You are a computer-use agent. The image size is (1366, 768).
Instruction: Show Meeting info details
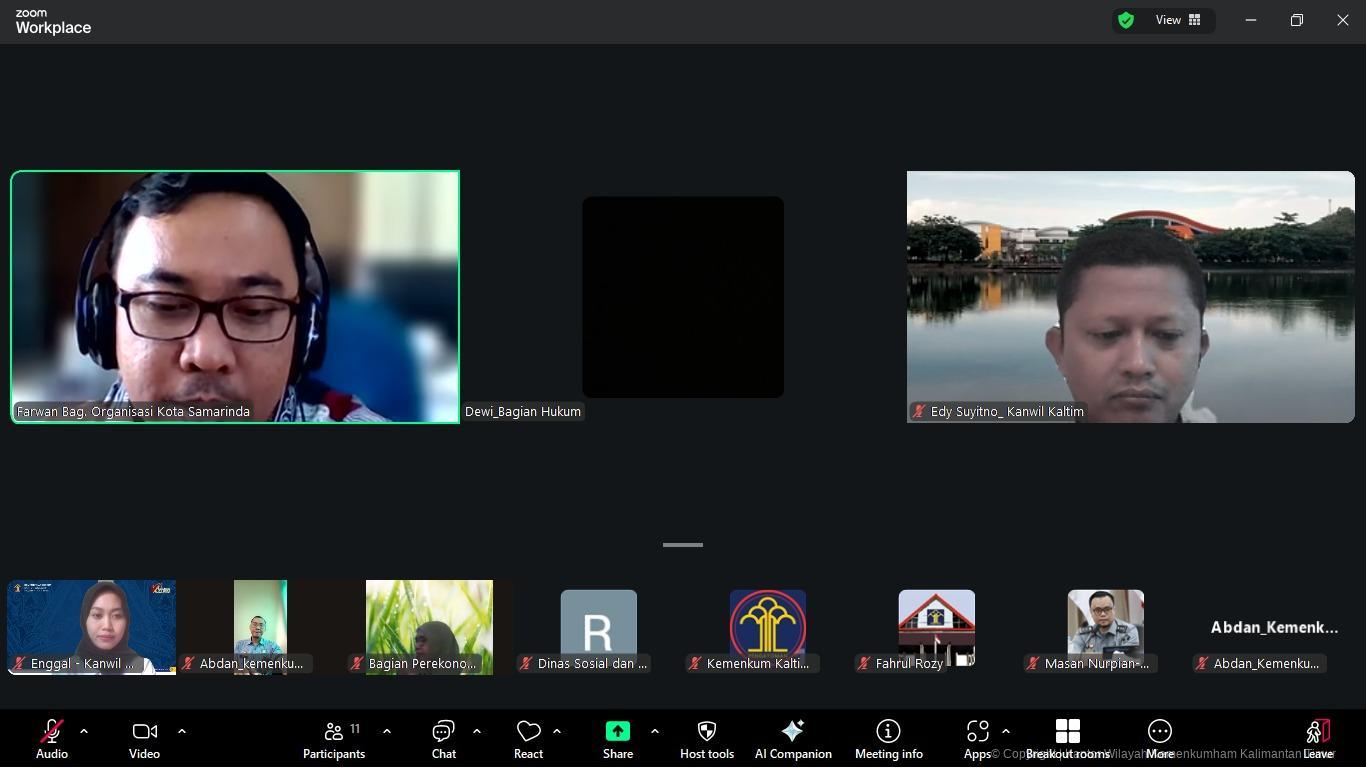click(x=888, y=738)
